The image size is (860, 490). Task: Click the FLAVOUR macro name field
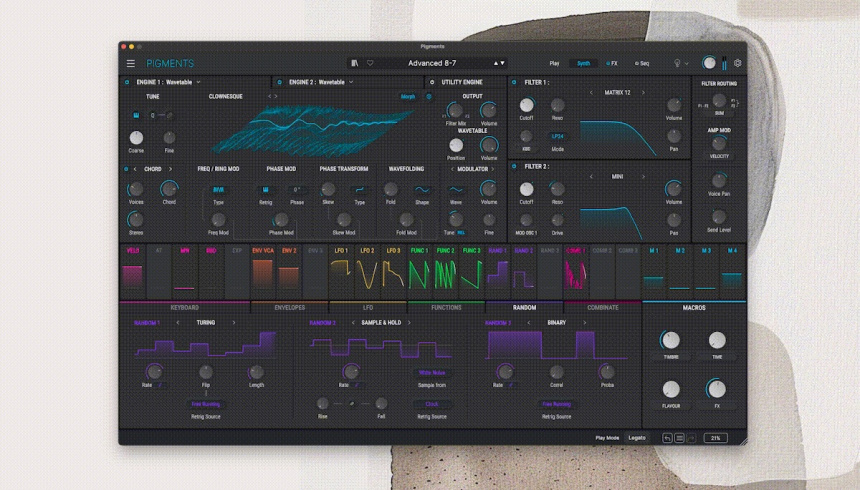pos(671,406)
